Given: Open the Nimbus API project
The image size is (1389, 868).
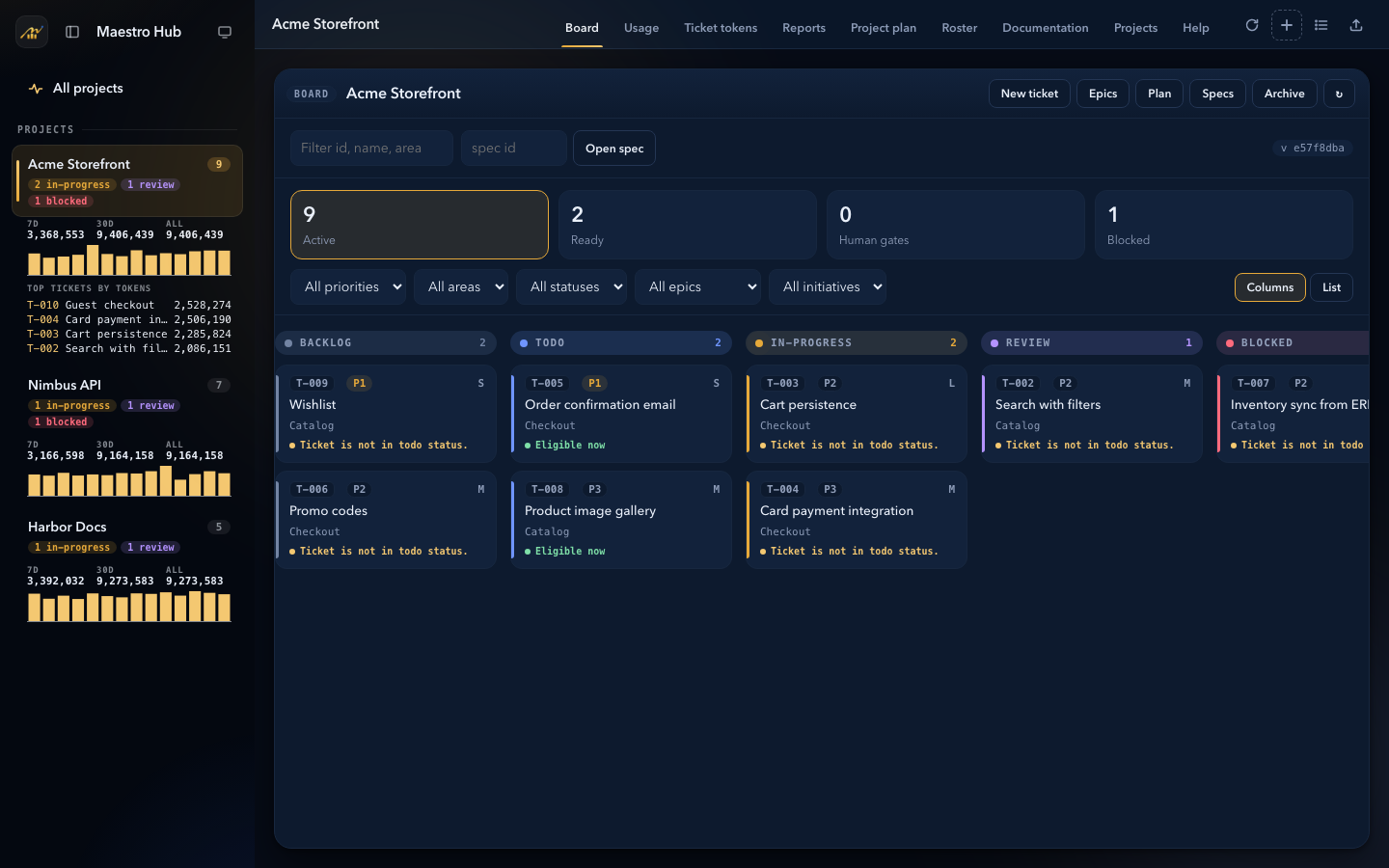Looking at the screenshot, I should (x=127, y=402).
